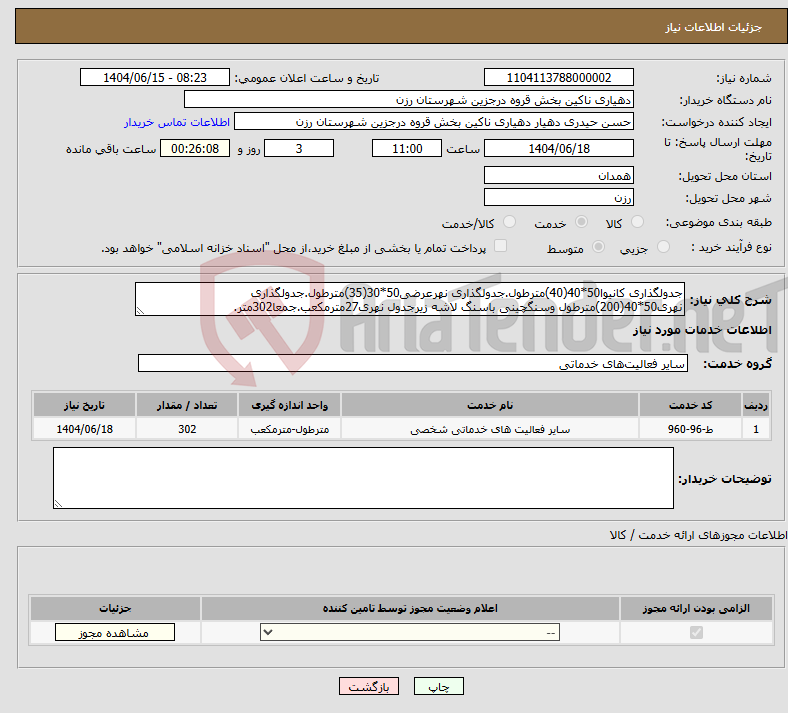Click the table date cell 1404/06/18
The height and width of the screenshot is (713, 788).
click(x=84, y=429)
